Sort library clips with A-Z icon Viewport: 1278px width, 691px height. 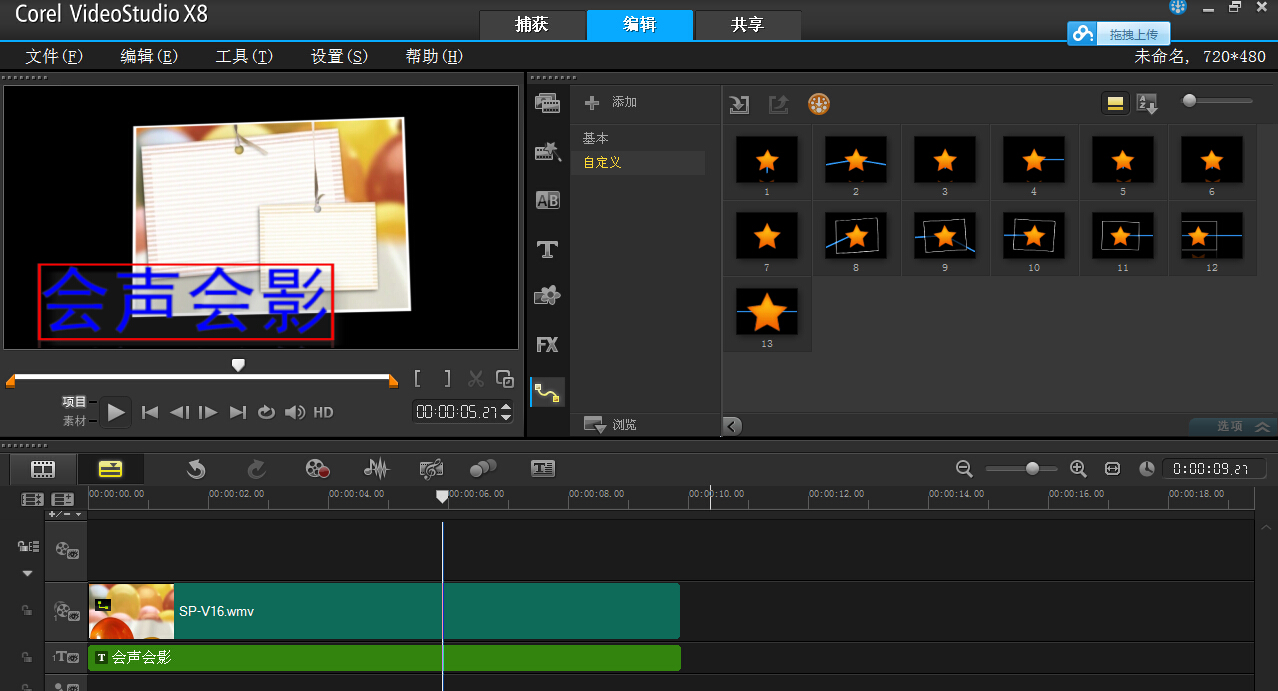(1147, 103)
